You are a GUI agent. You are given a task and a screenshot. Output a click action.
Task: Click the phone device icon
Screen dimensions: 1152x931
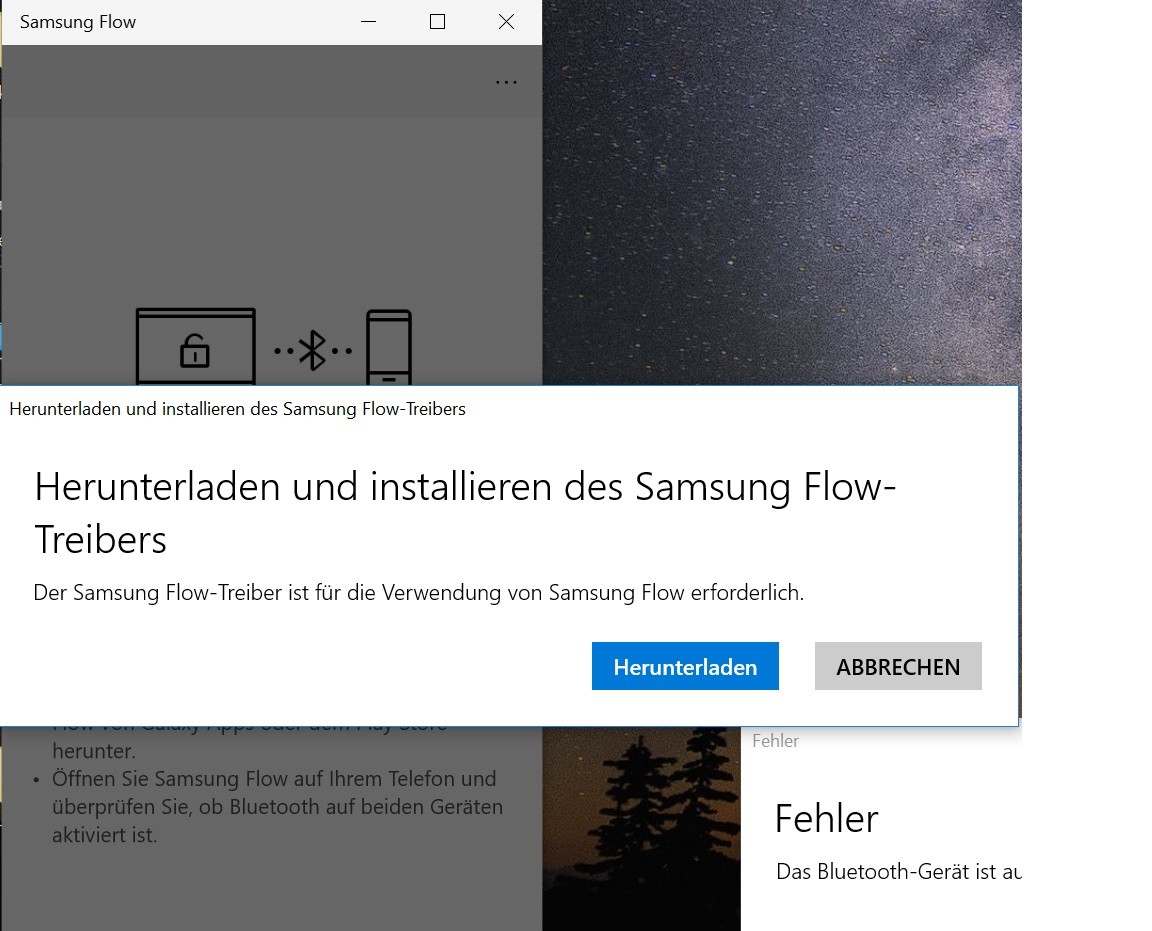click(389, 347)
